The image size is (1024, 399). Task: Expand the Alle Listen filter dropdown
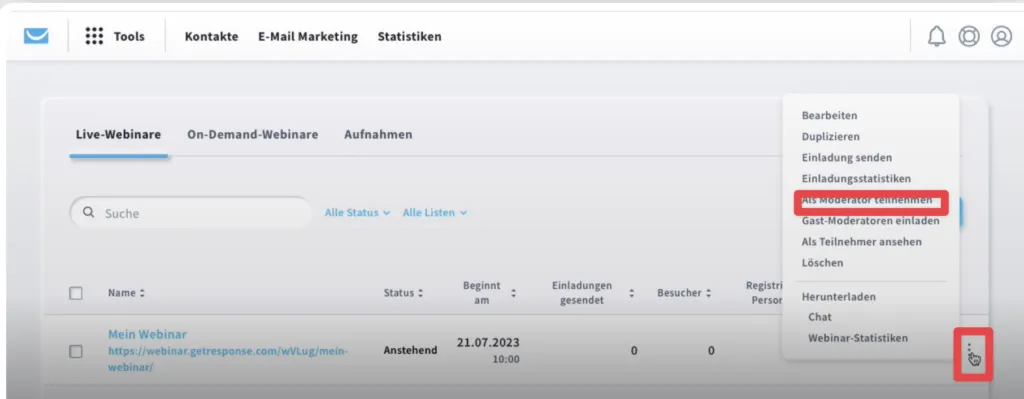pos(435,213)
